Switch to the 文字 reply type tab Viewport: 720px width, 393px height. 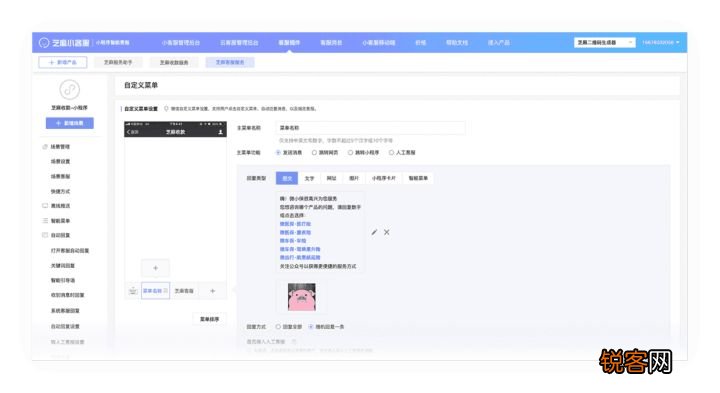(309, 178)
